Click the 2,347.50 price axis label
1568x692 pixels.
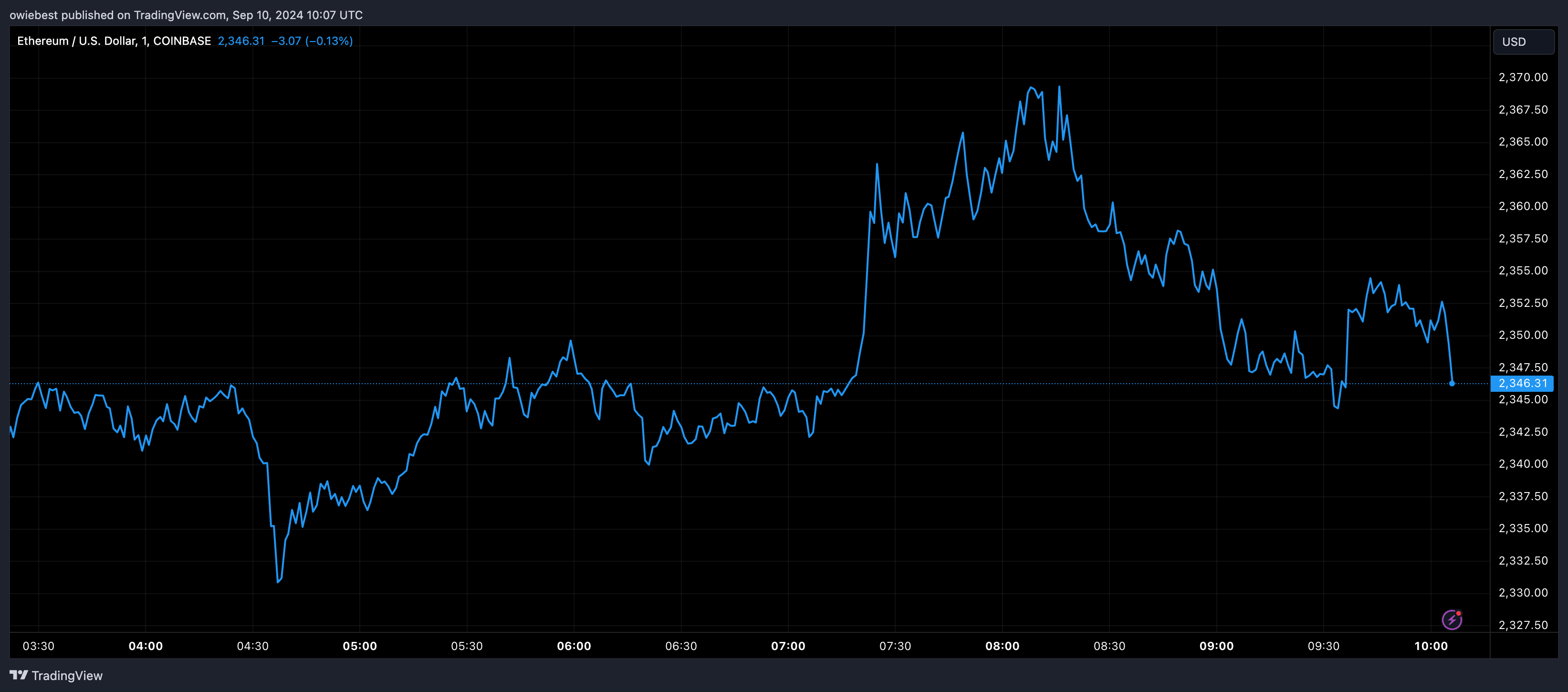point(1523,367)
